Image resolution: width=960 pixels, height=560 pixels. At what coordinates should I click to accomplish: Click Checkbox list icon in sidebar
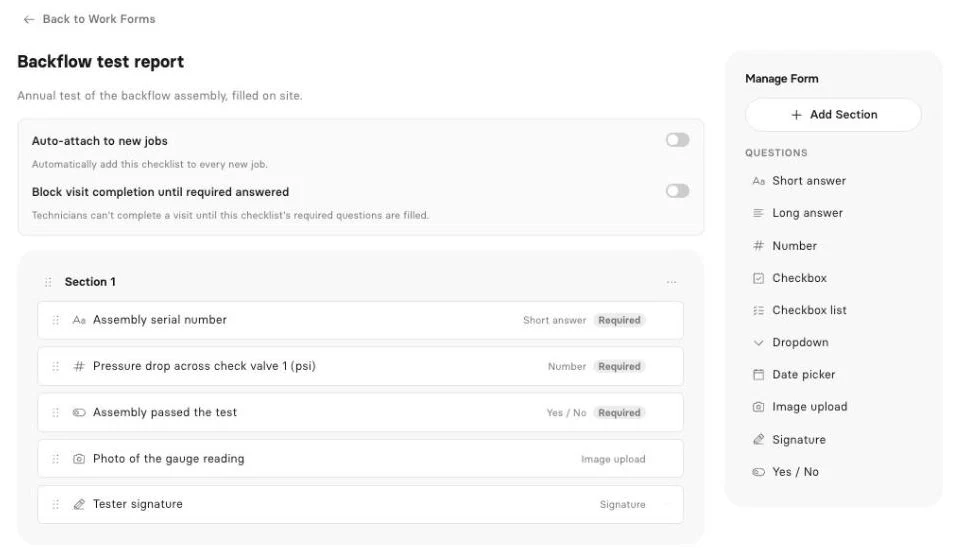759,310
